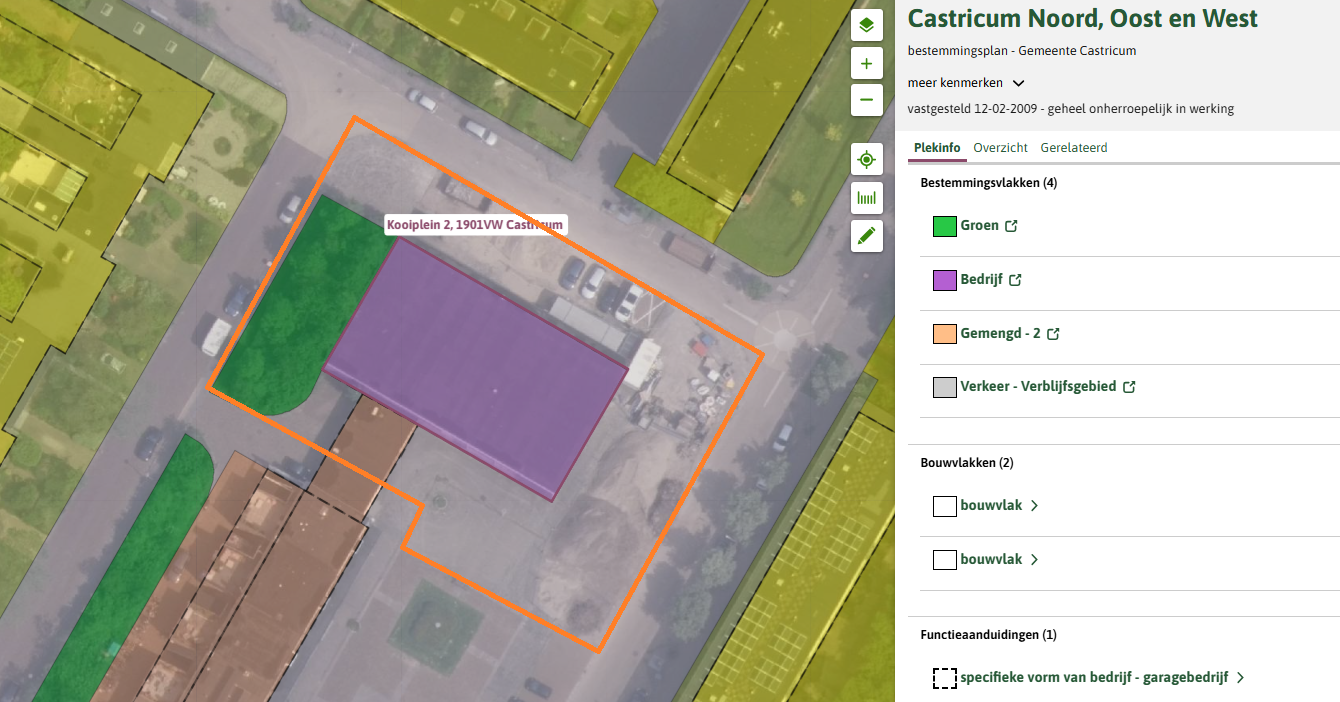Zoom out on the map with minus button
Viewport: 1340px width, 702px height.
[866, 99]
